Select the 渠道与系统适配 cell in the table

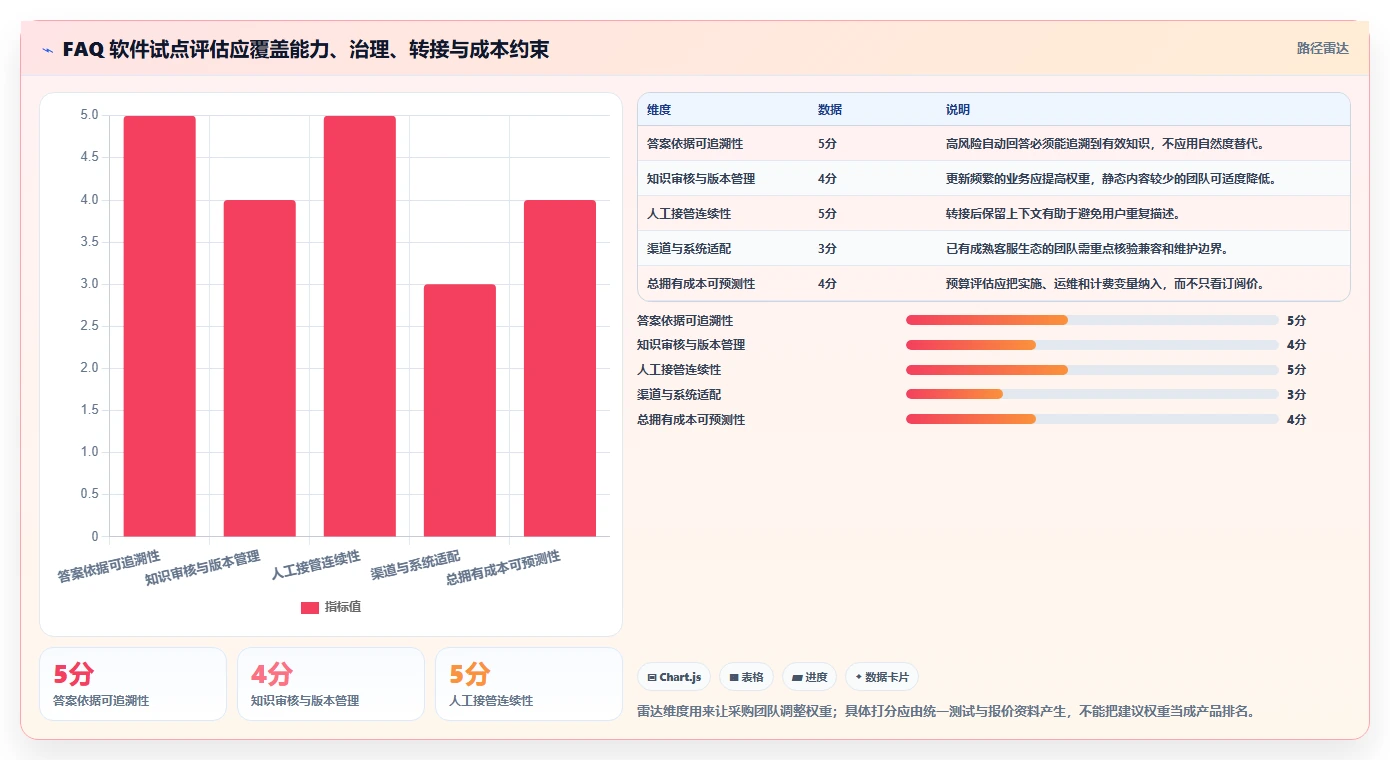click(x=689, y=249)
